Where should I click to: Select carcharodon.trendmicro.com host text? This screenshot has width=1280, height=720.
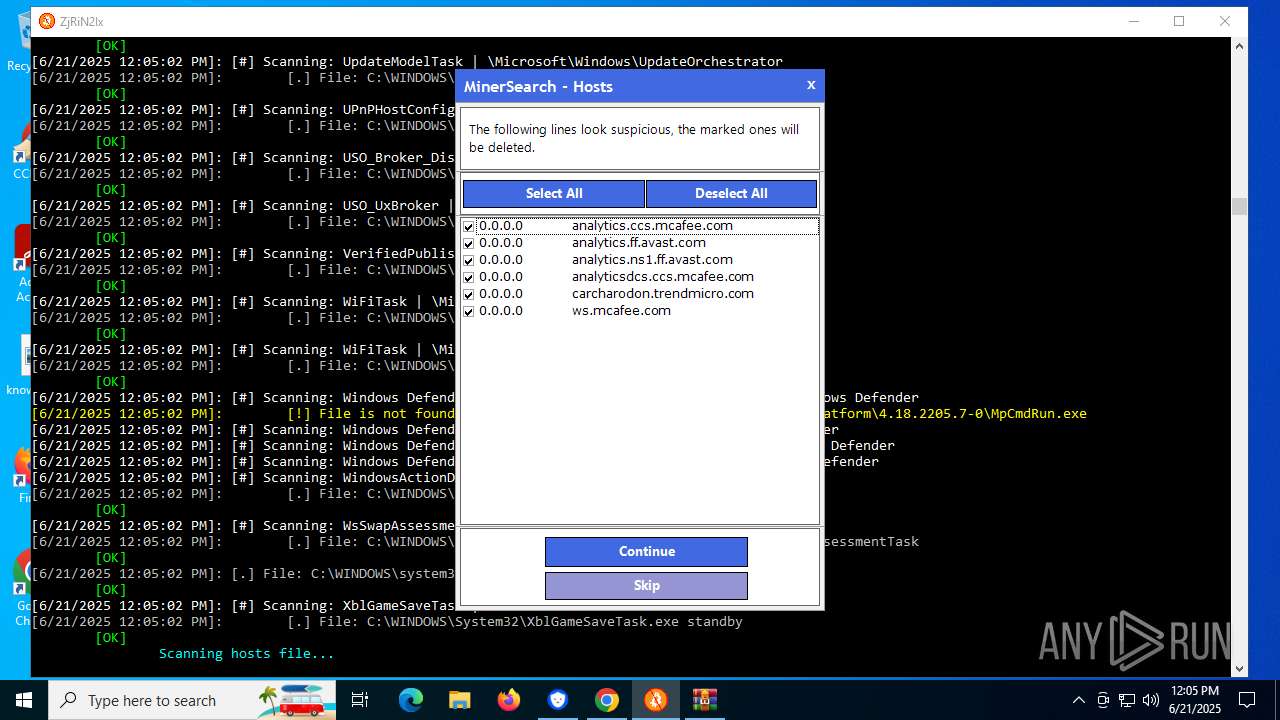coord(663,294)
